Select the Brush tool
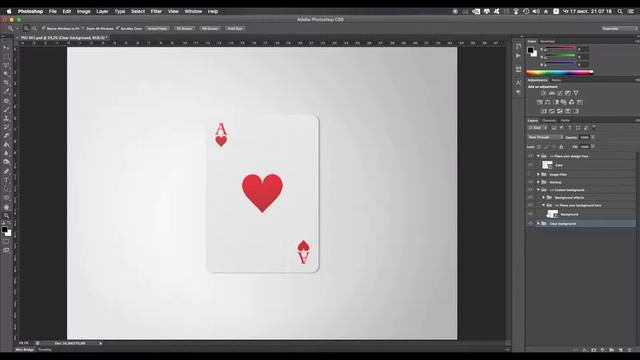Viewport: 640px width, 360px height. (6, 109)
